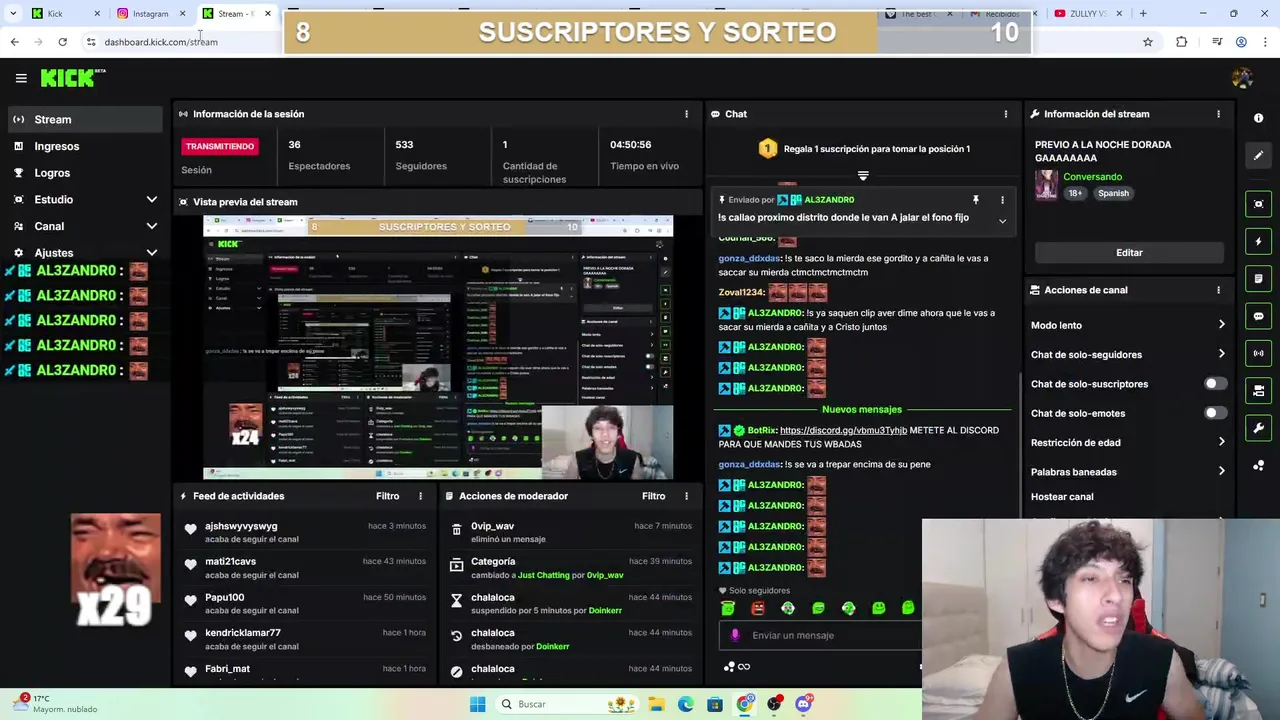1280x720 pixels.
Task: Open the Acciones de canal three-dot menu
Action: pyautogui.click(x=1218, y=290)
